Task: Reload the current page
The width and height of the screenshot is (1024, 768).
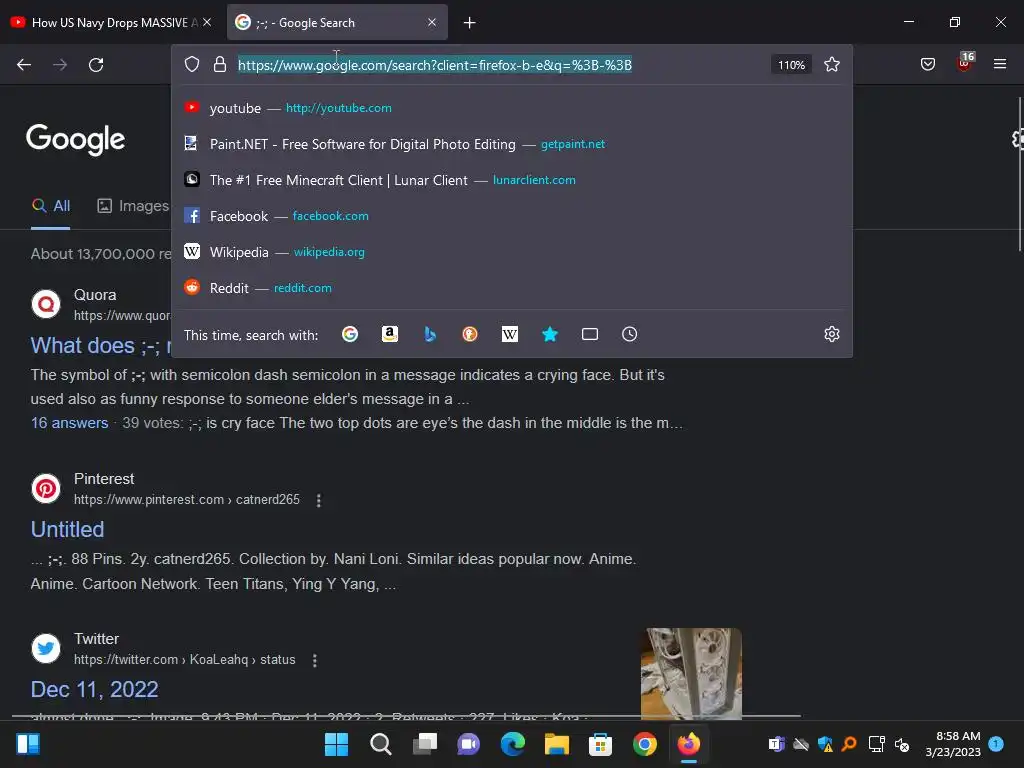Action: [96, 65]
